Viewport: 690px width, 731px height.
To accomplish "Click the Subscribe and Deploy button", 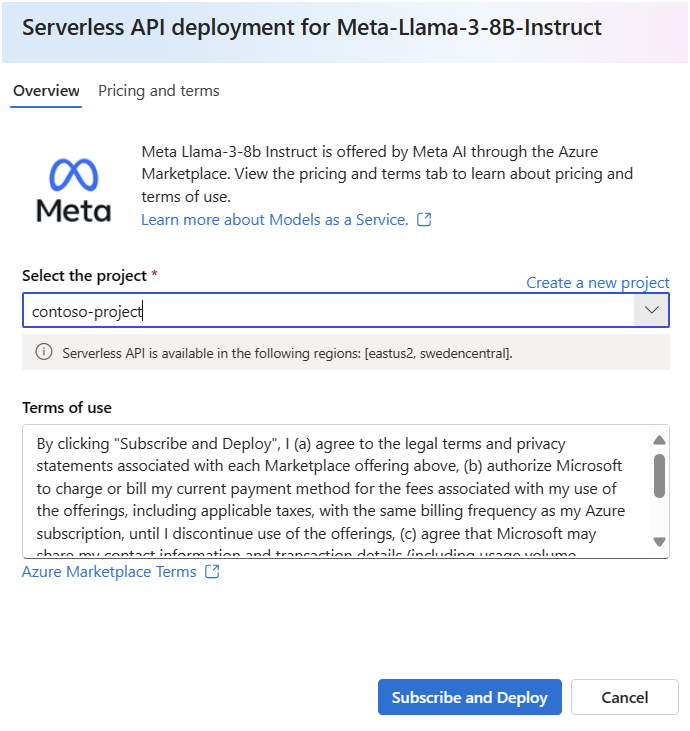I will [469, 697].
